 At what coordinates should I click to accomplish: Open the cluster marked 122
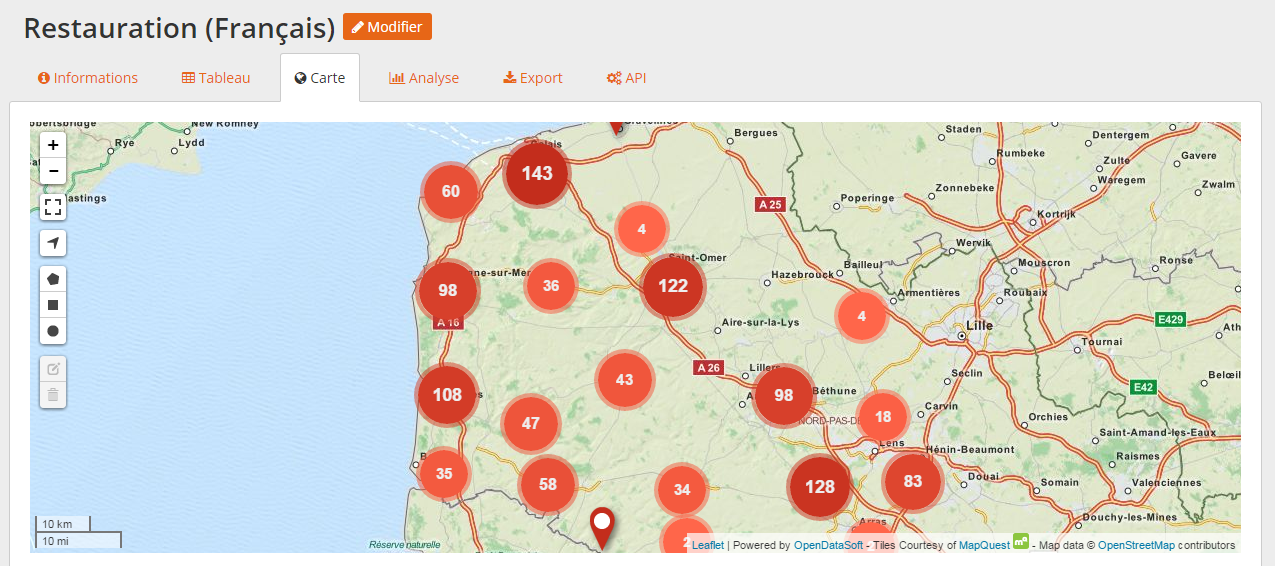point(673,286)
